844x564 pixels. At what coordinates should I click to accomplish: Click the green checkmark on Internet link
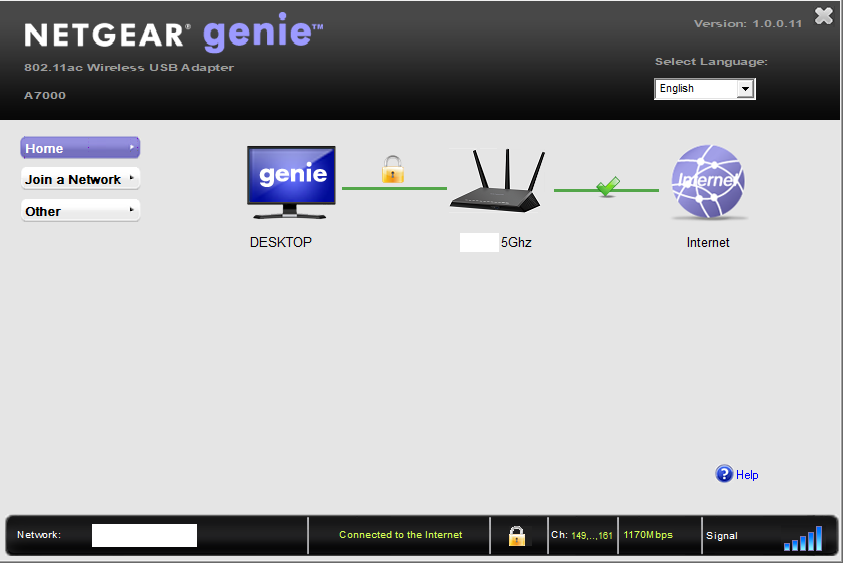608,186
